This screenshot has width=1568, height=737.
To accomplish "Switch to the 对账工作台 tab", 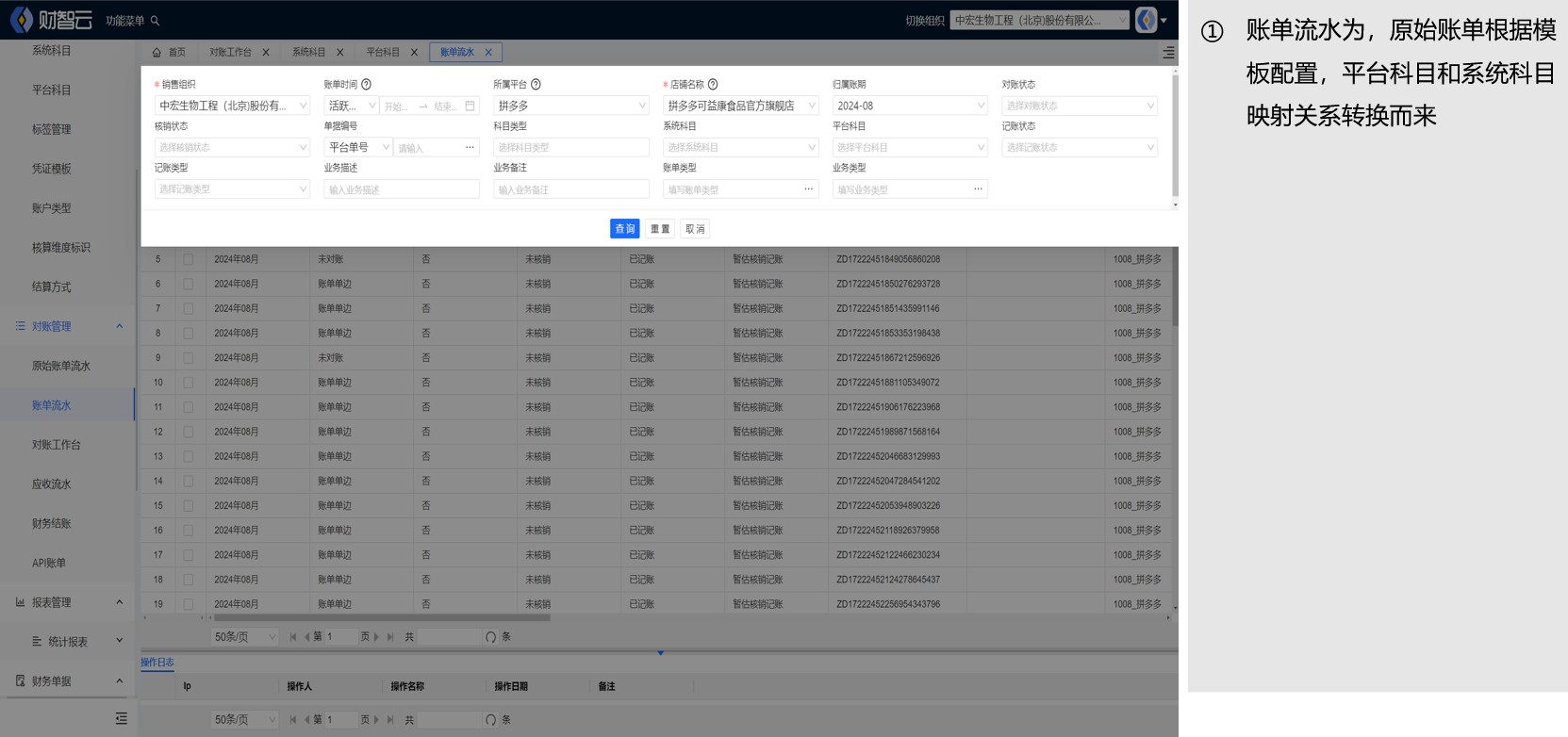I will point(230,53).
